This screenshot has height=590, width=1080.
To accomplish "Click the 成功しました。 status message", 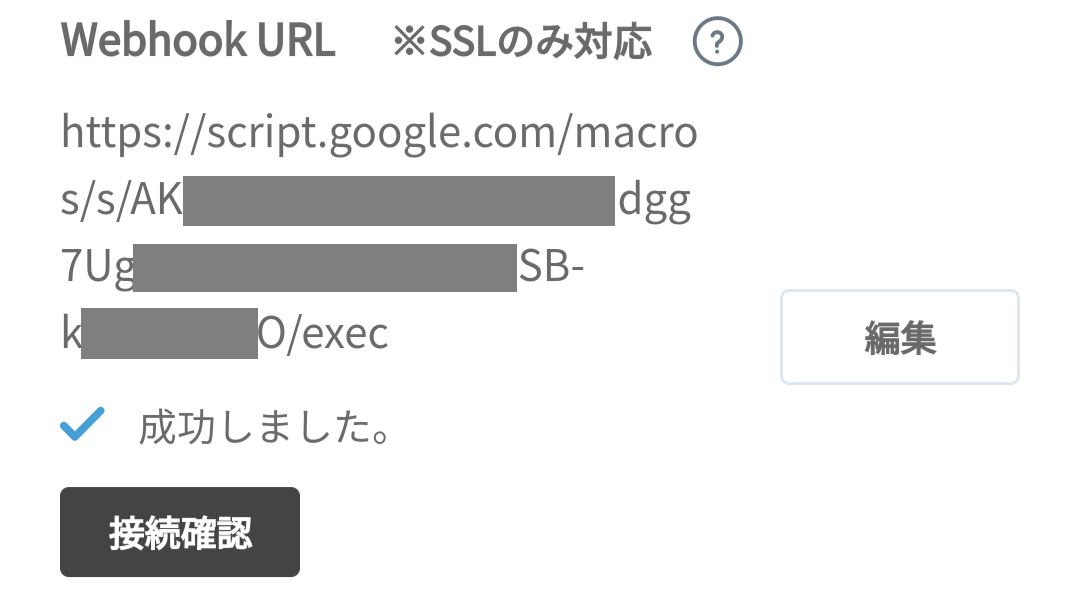I will tap(265, 427).
